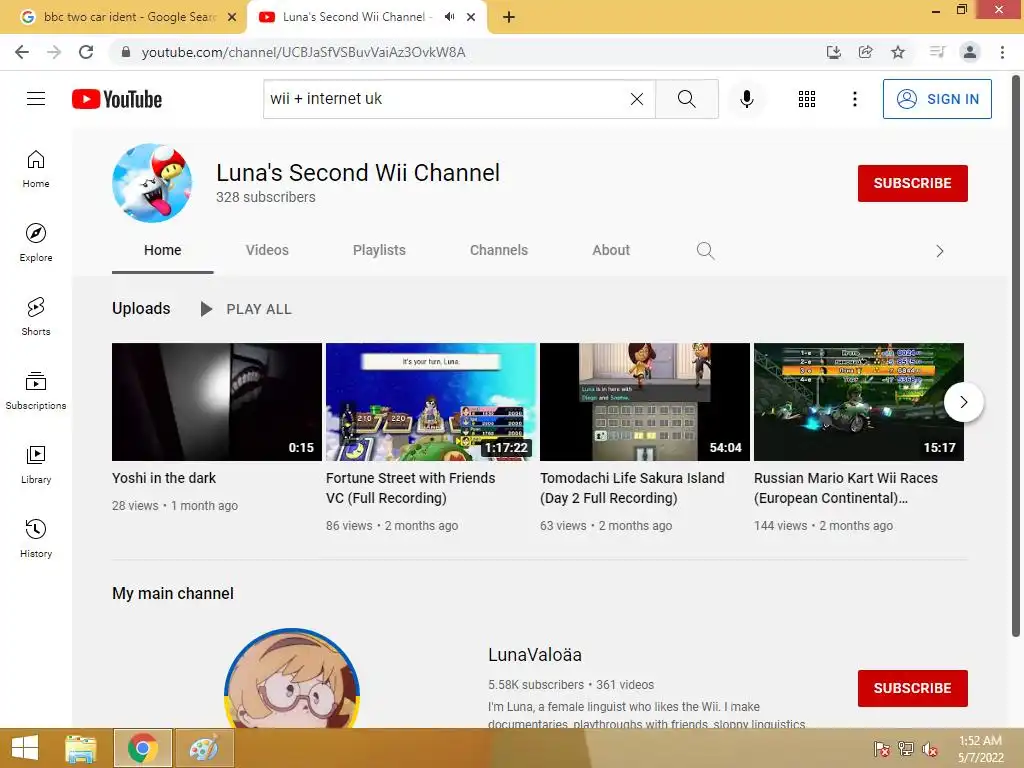Open the Fortune Street with Friends video title
Viewport: 1024px width, 768px height.
pyautogui.click(x=411, y=488)
